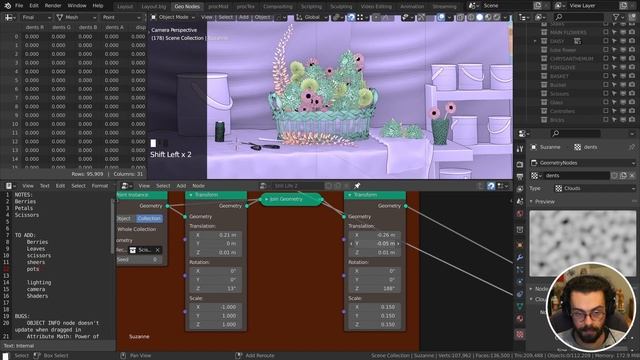Open the GeometryNodes modifier dropdown in properties
The width and height of the screenshot is (640, 360).
pos(582,163)
